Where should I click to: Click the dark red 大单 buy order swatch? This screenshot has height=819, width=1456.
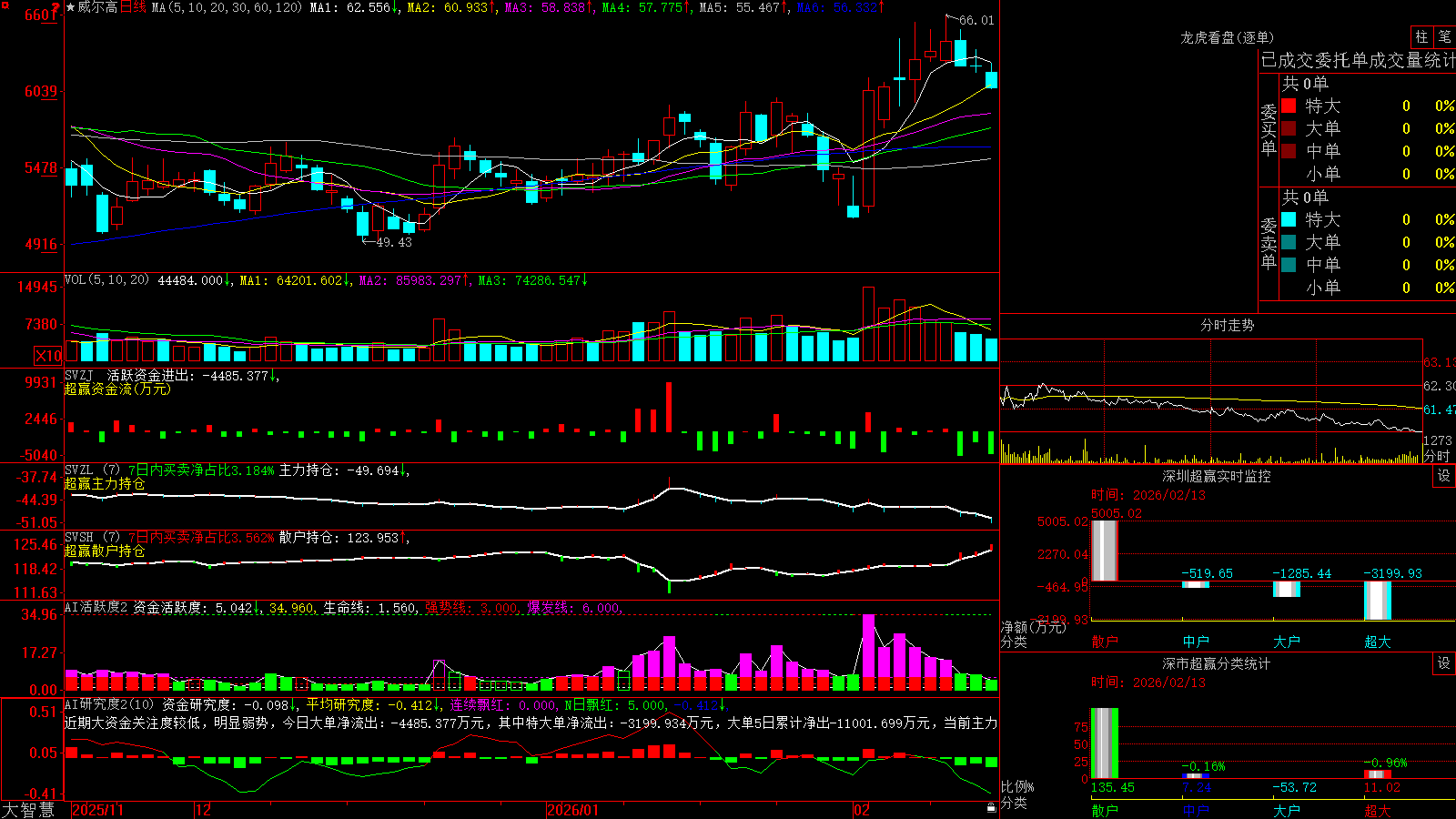click(x=1289, y=128)
